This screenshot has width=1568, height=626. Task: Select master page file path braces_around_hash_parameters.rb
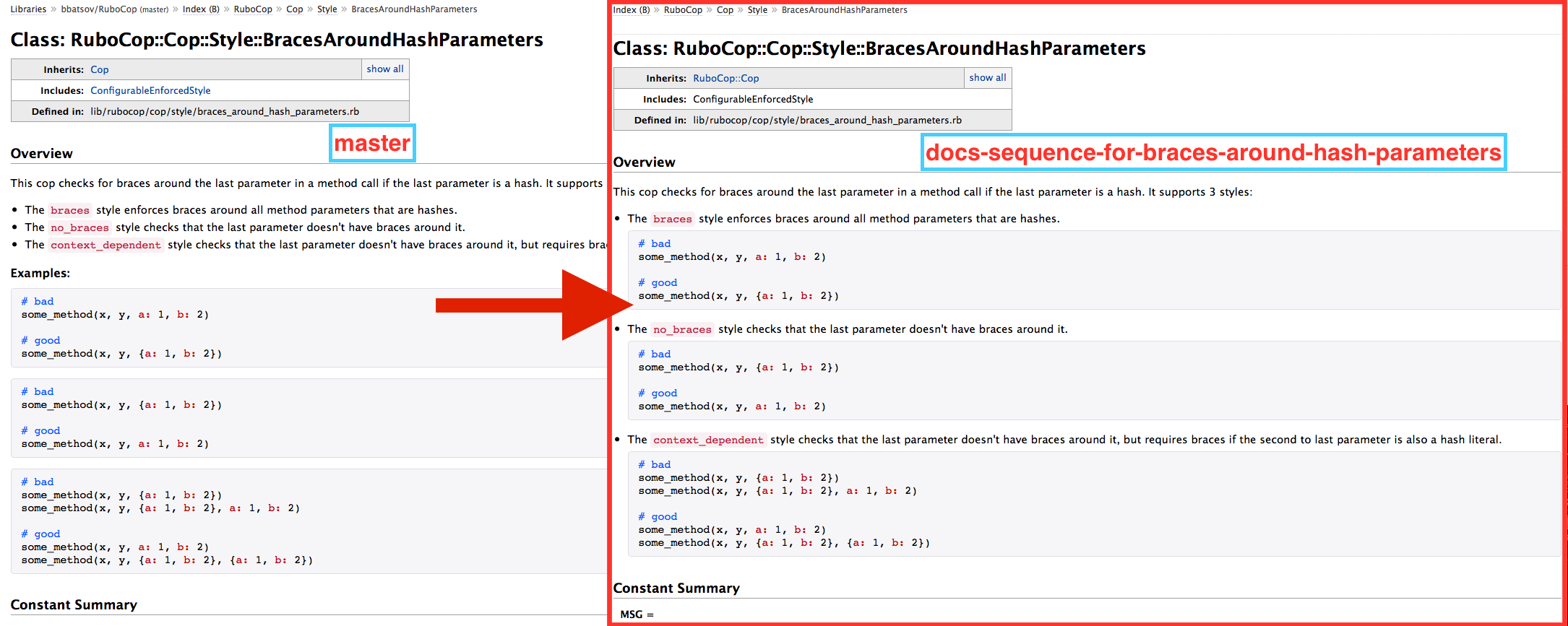click(x=225, y=112)
